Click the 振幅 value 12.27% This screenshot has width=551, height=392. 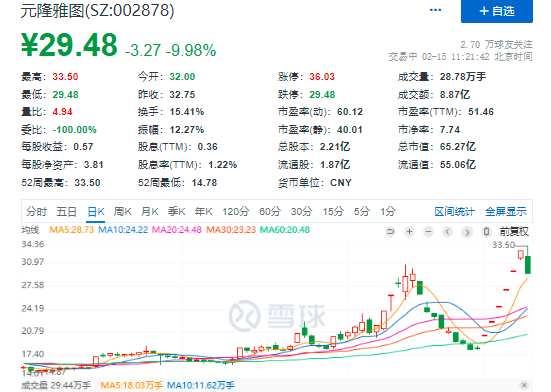point(187,130)
